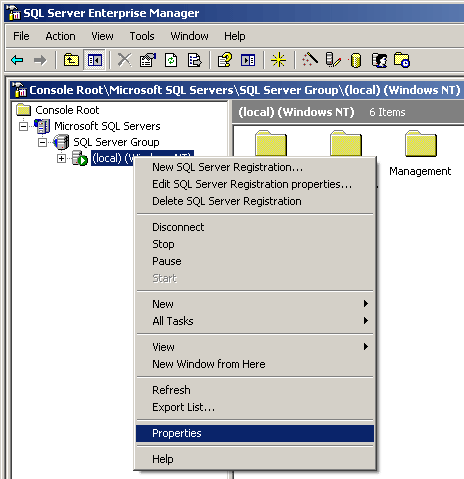
Task: Click the Forward arrow toolbar icon
Action: tap(40, 60)
